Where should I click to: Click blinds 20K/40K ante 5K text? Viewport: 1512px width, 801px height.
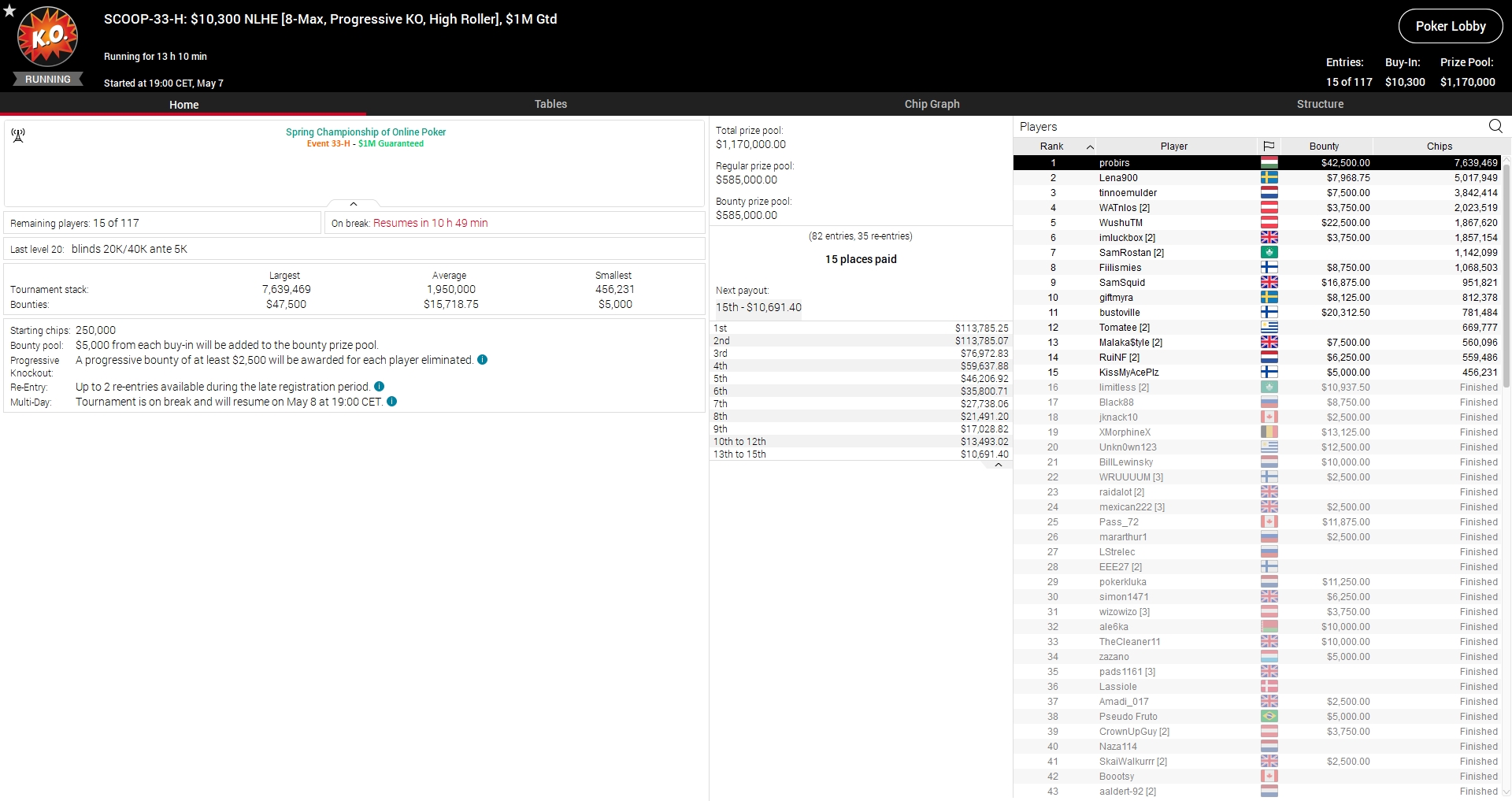(x=129, y=249)
